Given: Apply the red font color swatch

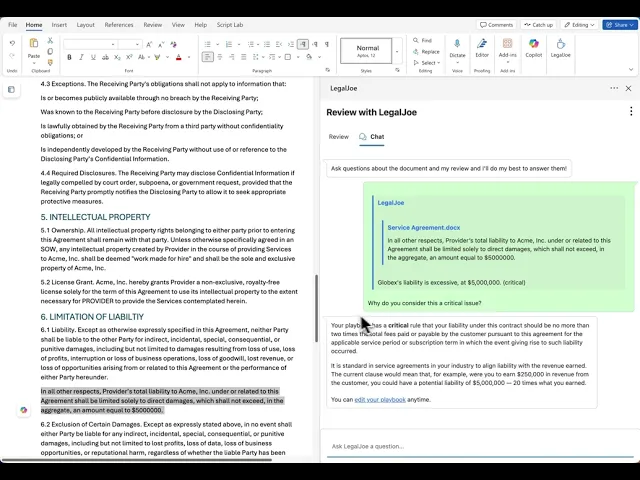Looking at the screenshot, I should (x=178, y=57).
